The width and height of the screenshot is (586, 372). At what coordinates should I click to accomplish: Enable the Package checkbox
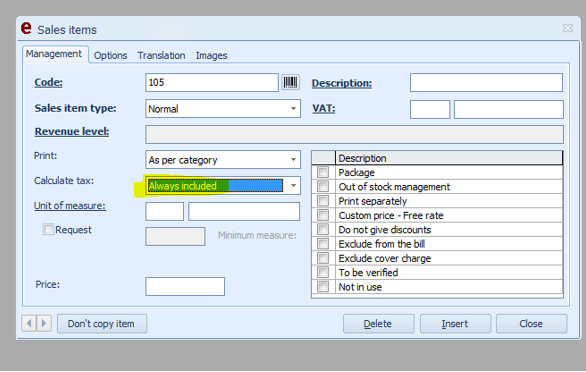click(323, 172)
